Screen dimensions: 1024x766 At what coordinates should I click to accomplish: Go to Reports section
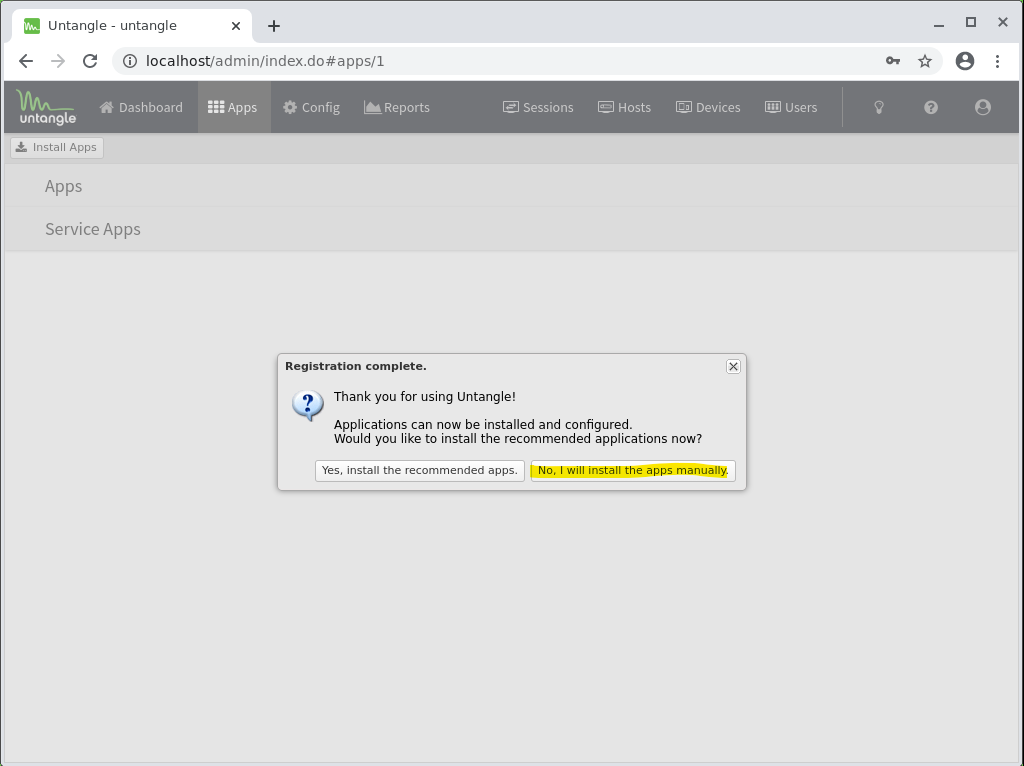[396, 107]
